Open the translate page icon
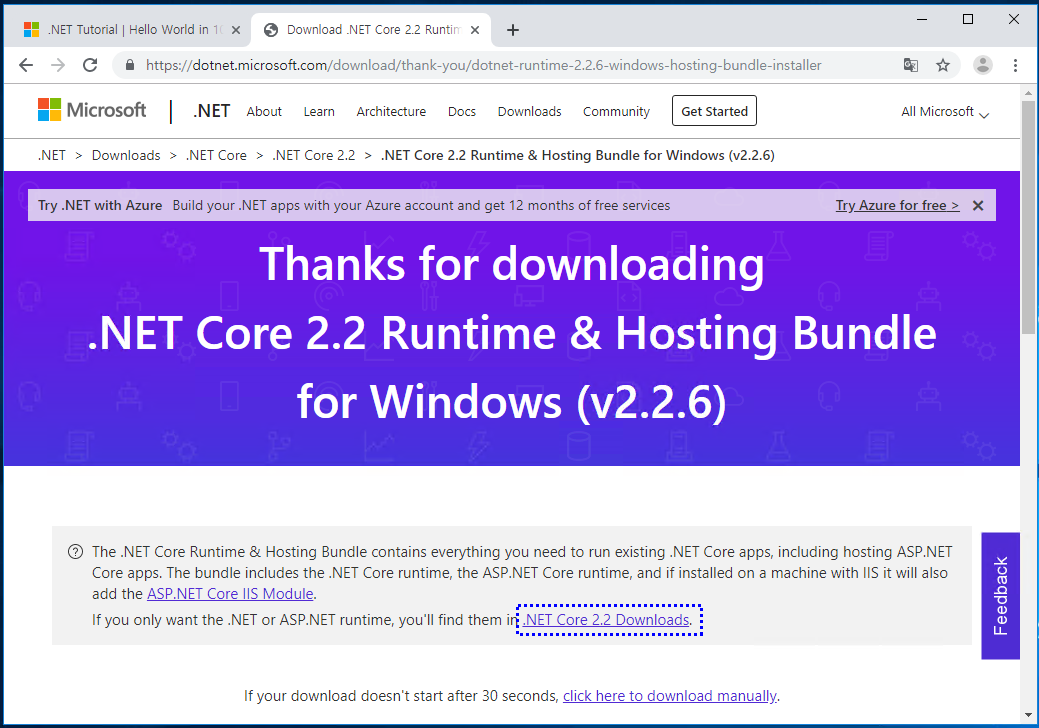Image resolution: width=1039 pixels, height=728 pixels. [x=910, y=65]
